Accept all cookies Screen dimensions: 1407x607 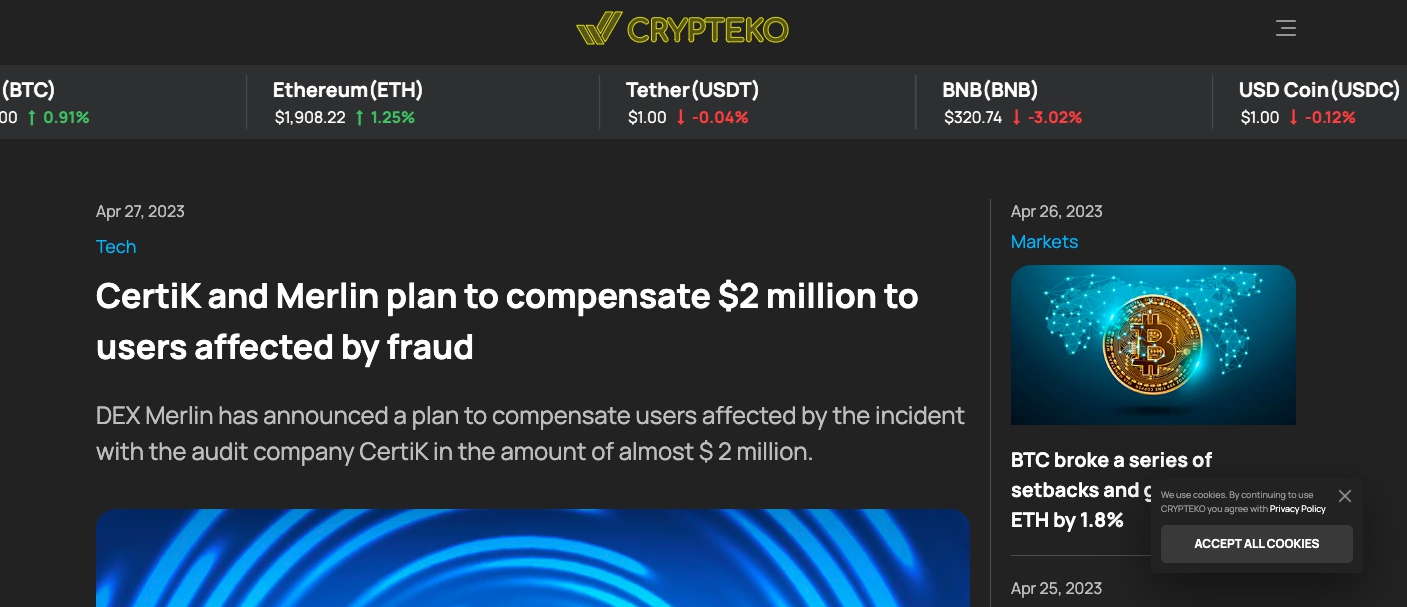[x=1256, y=544]
